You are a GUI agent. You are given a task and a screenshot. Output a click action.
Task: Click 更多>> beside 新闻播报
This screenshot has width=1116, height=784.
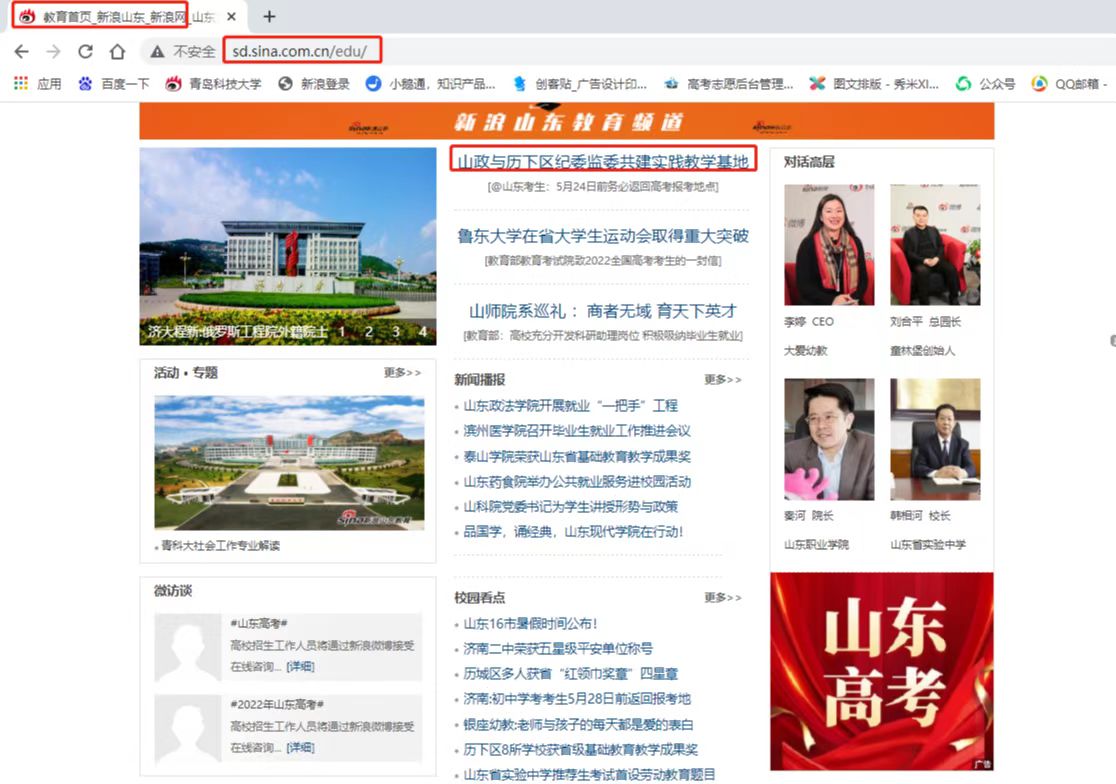tap(722, 380)
